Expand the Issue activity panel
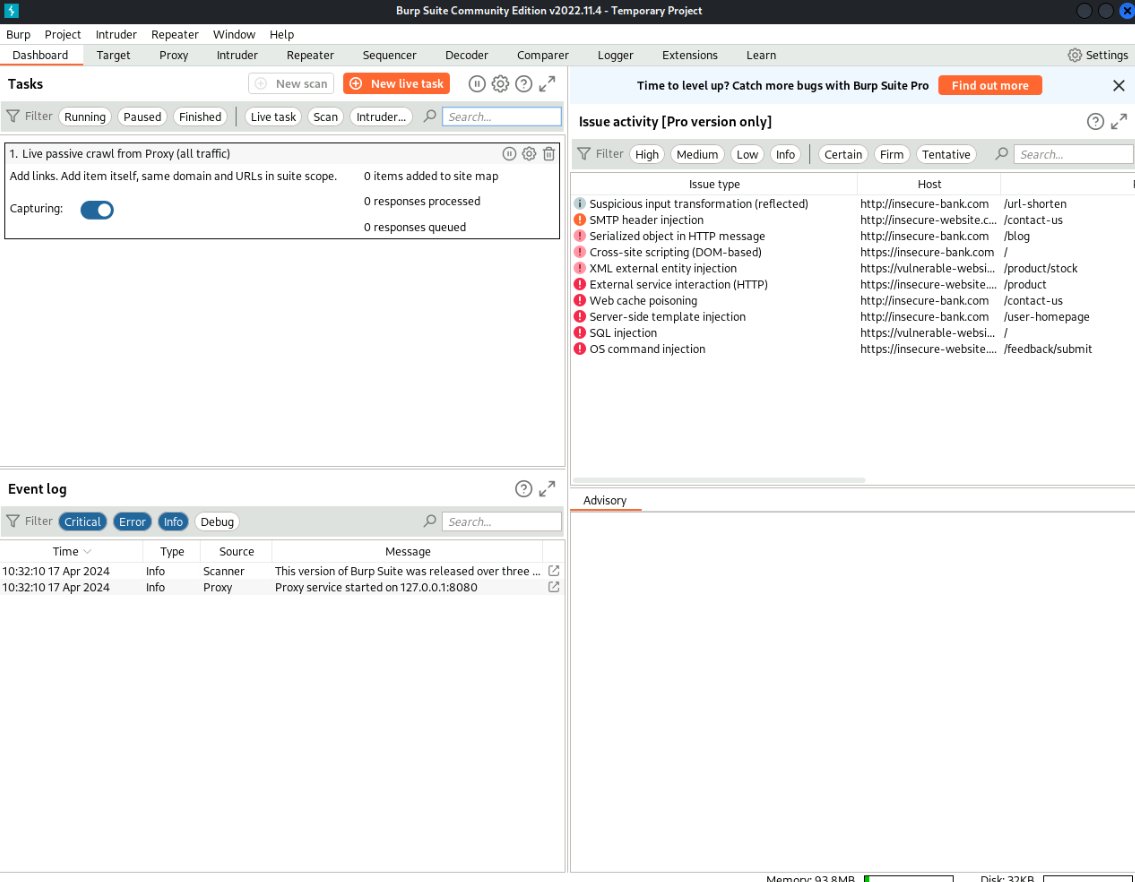Viewport: 1135px width, 882px height. pos(1119,122)
